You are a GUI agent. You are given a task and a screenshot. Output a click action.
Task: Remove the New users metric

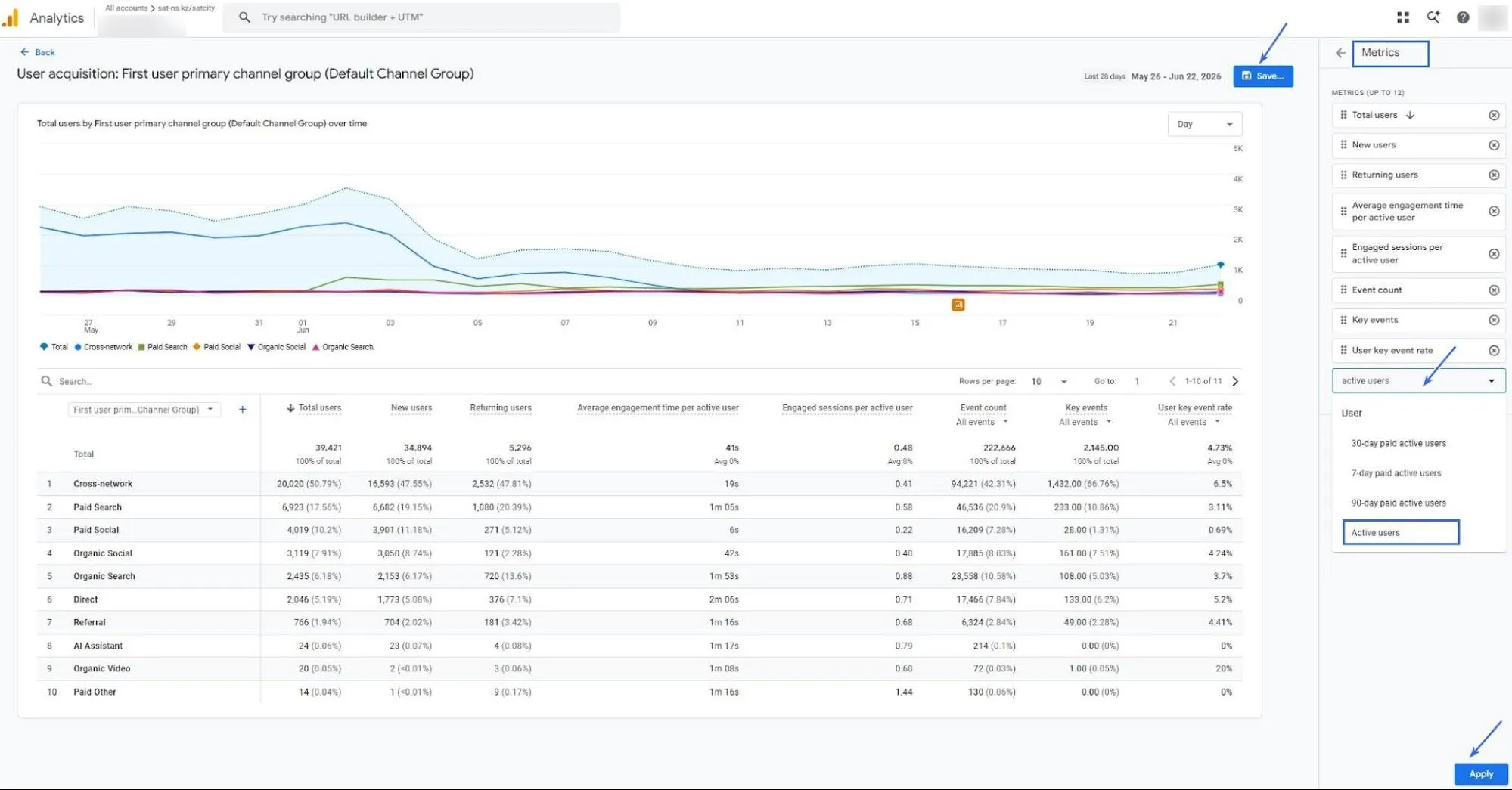(x=1494, y=145)
